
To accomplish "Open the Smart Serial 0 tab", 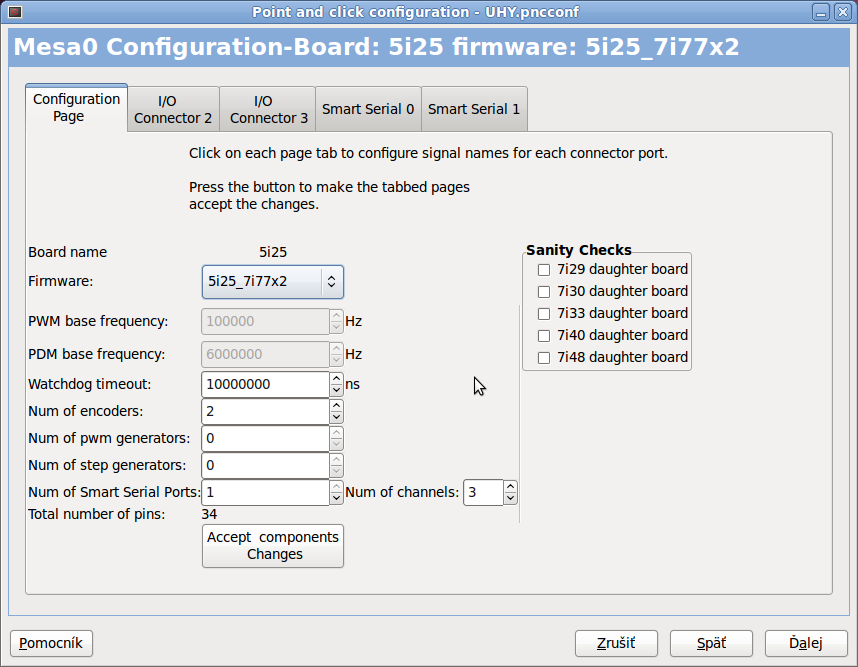I will point(368,109).
